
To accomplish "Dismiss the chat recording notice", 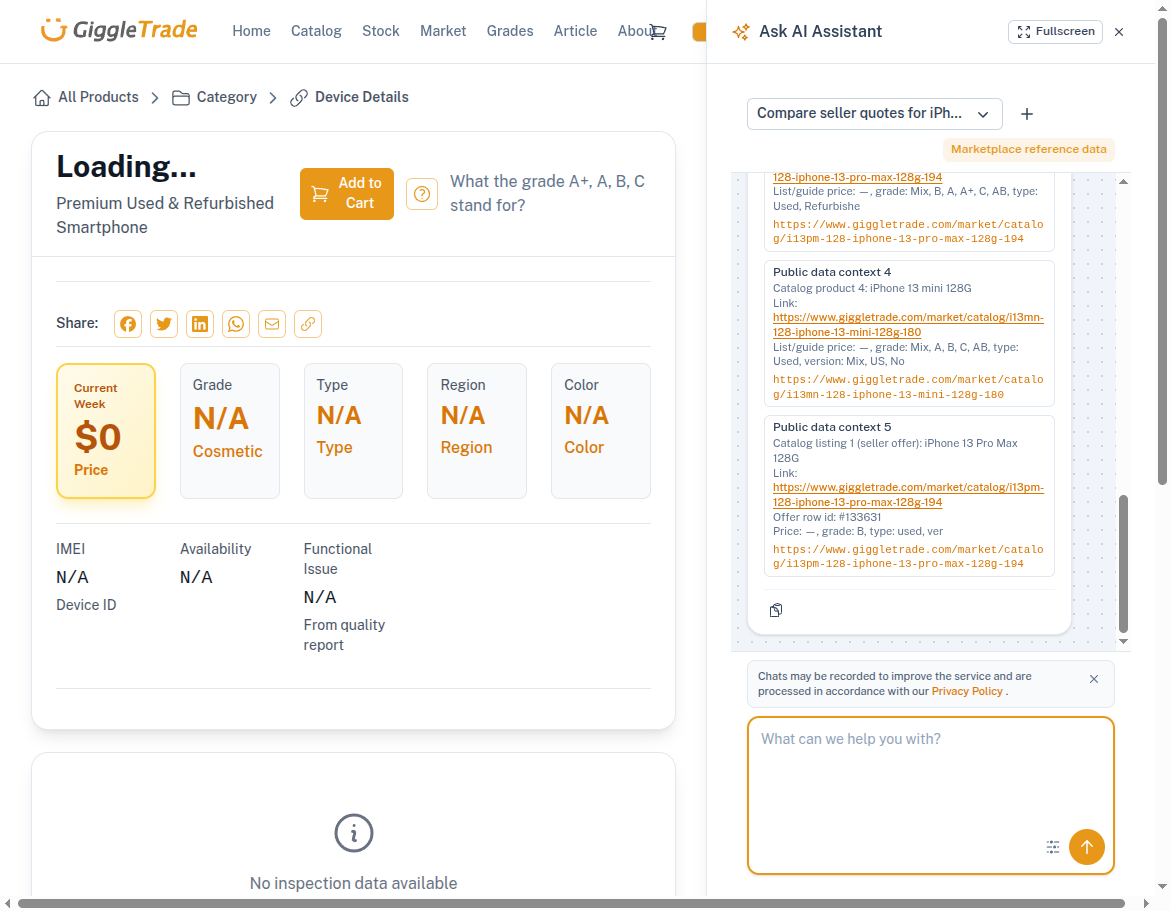I will pyautogui.click(x=1094, y=679).
